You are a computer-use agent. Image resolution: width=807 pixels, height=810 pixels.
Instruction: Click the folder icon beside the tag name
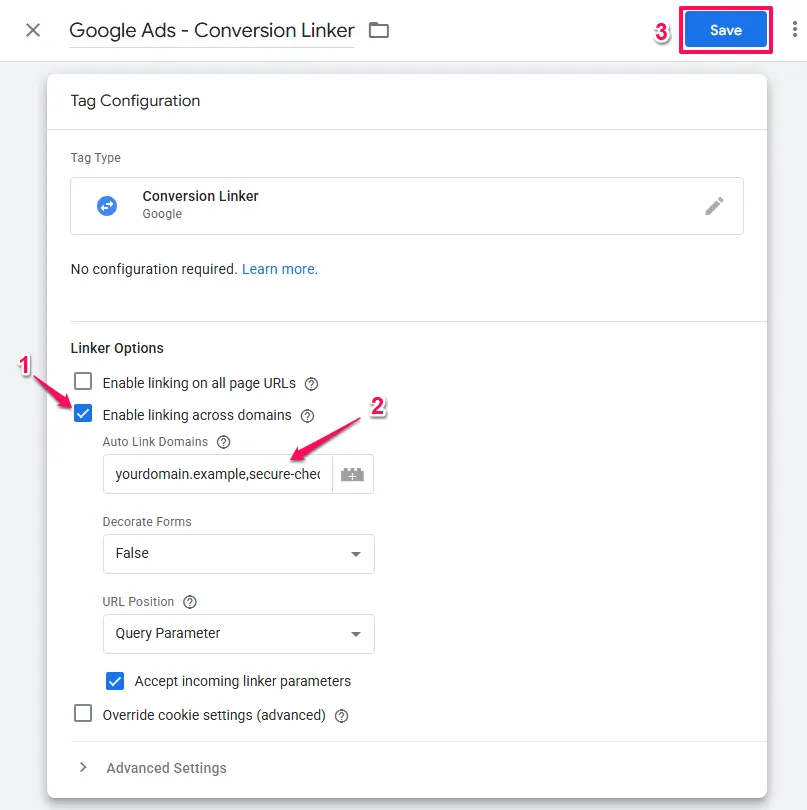tap(378, 30)
